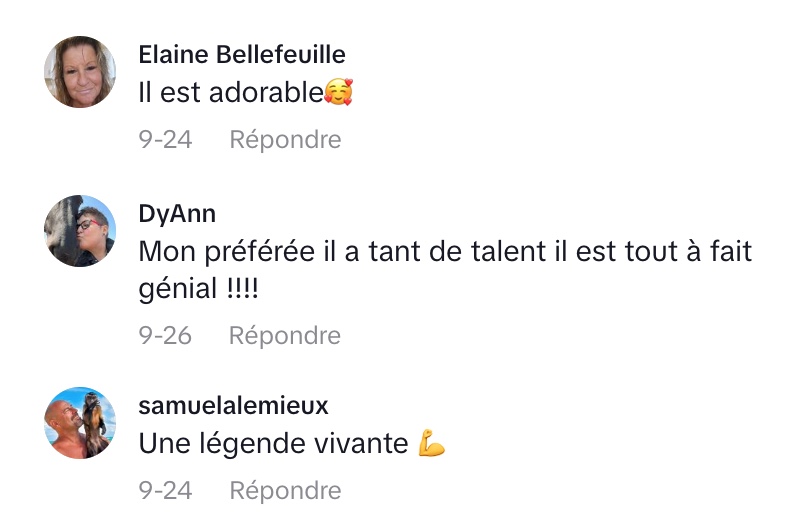Click the 9-26 comment date

(x=165, y=336)
